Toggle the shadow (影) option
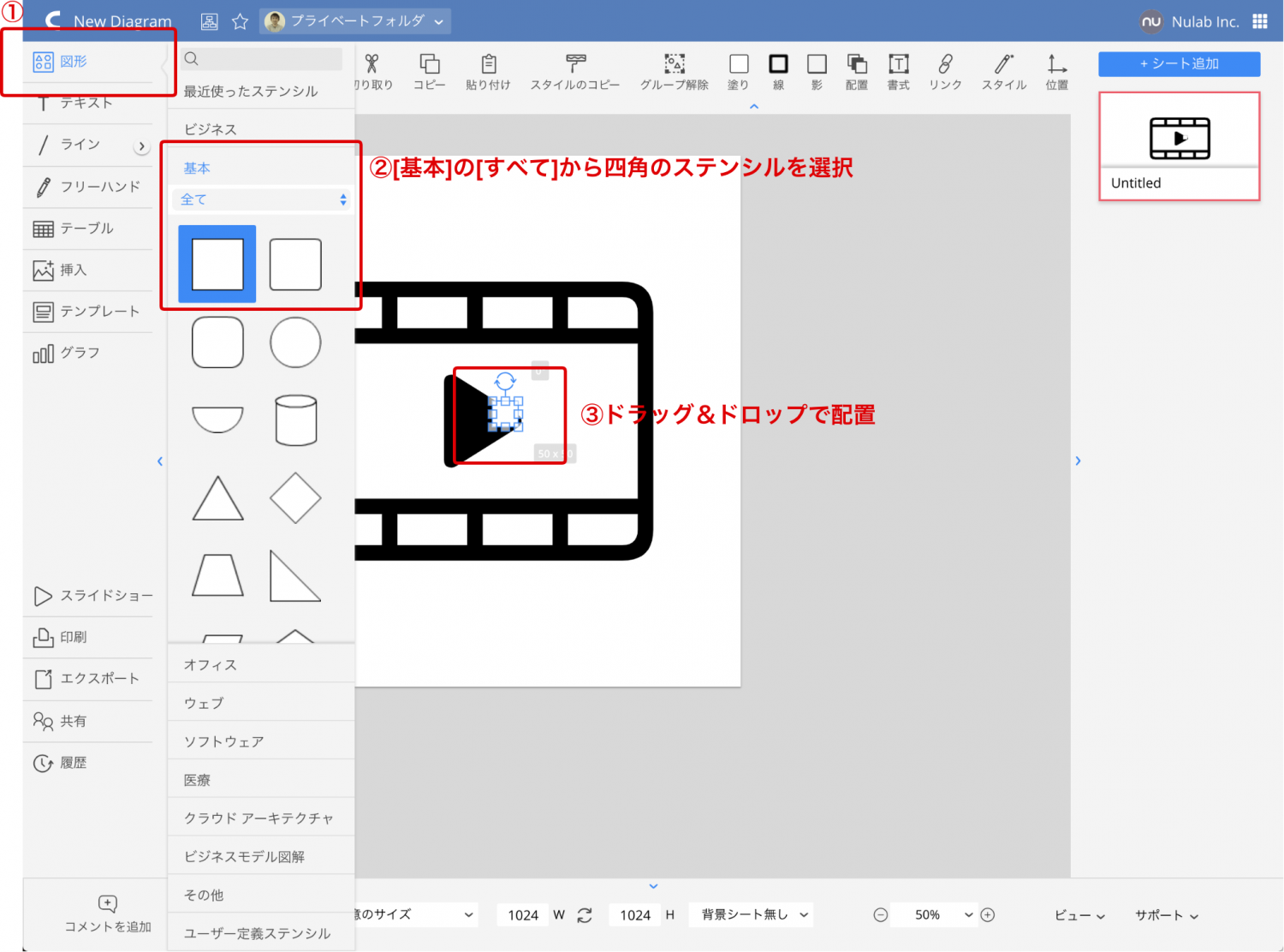Screen dimensions: 1284x952 click(817, 64)
